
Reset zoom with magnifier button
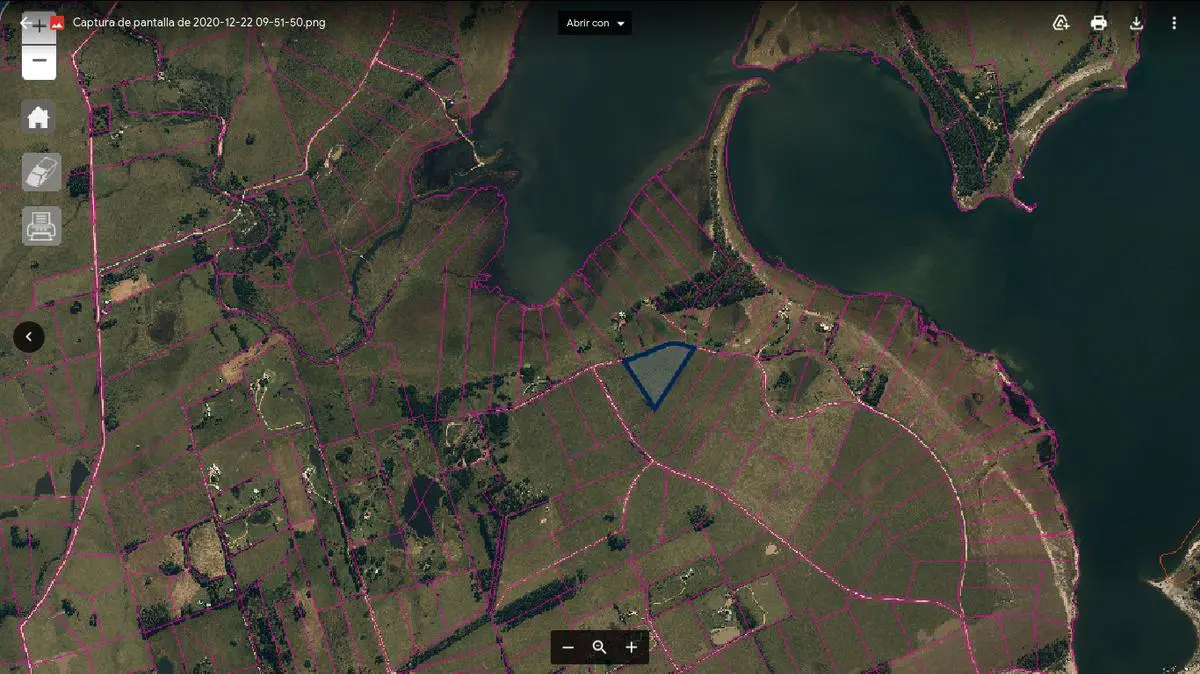[600, 647]
